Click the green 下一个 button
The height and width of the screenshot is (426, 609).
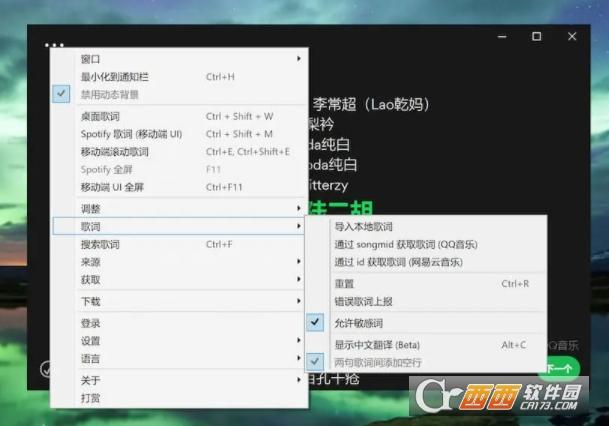[564, 368]
